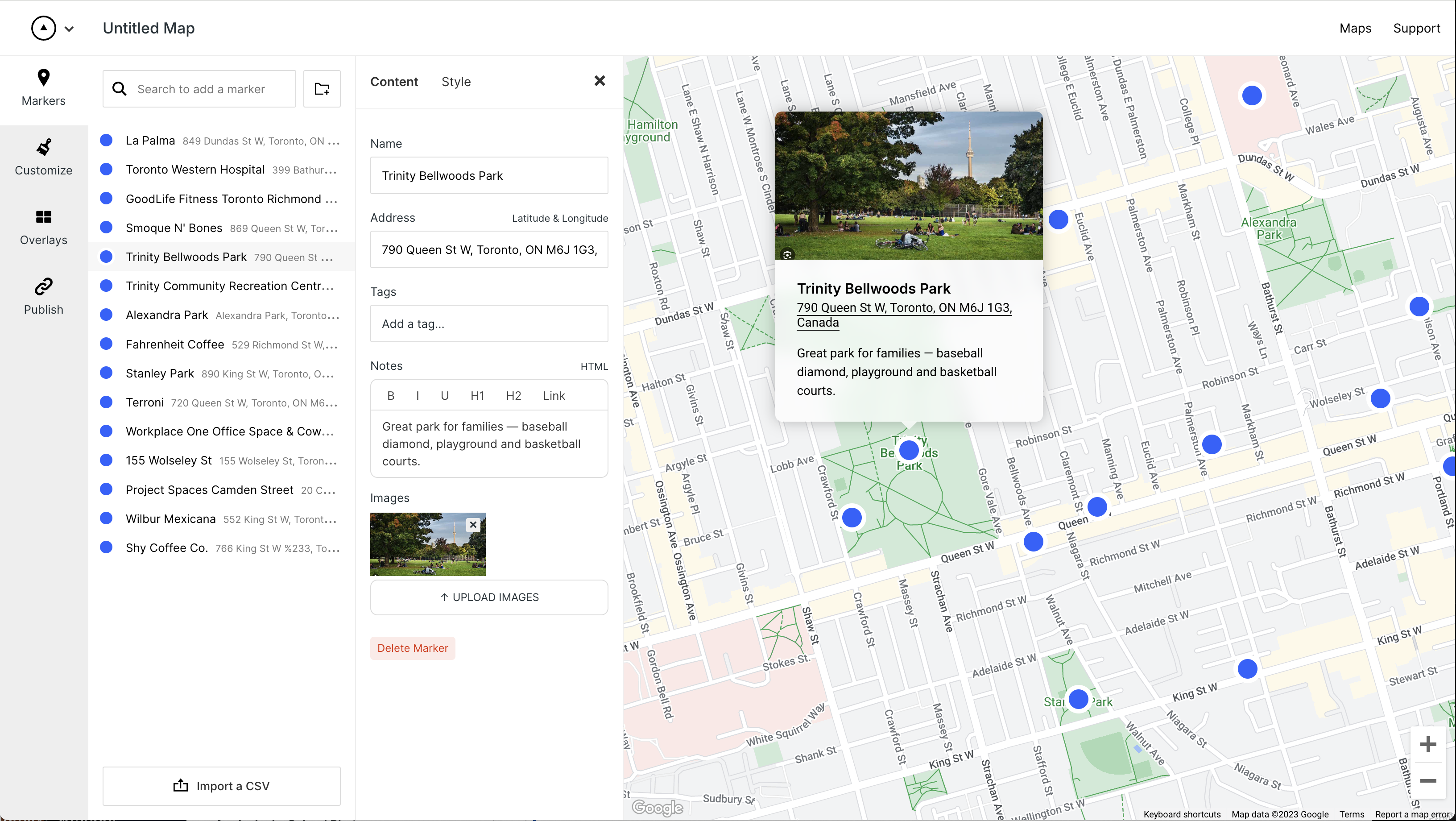Click the address link in the map popup
This screenshot has width=1456, height=821.
click(x=904, y=315)
